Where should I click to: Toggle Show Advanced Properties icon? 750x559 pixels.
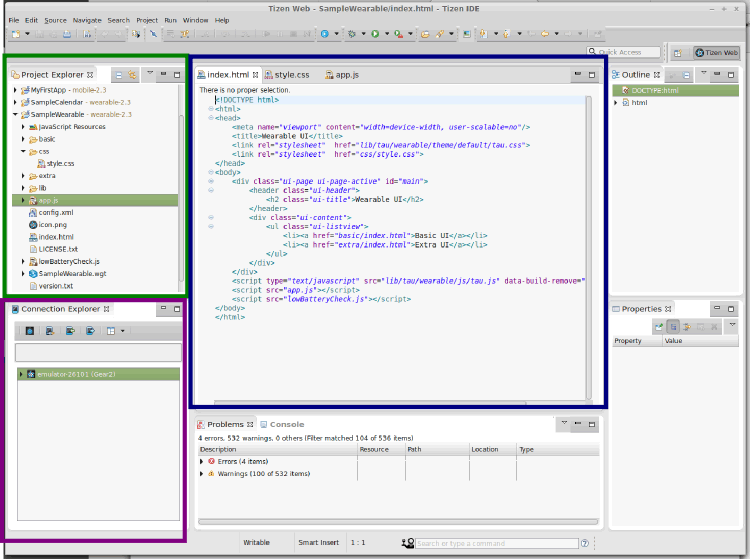(687, 327)
